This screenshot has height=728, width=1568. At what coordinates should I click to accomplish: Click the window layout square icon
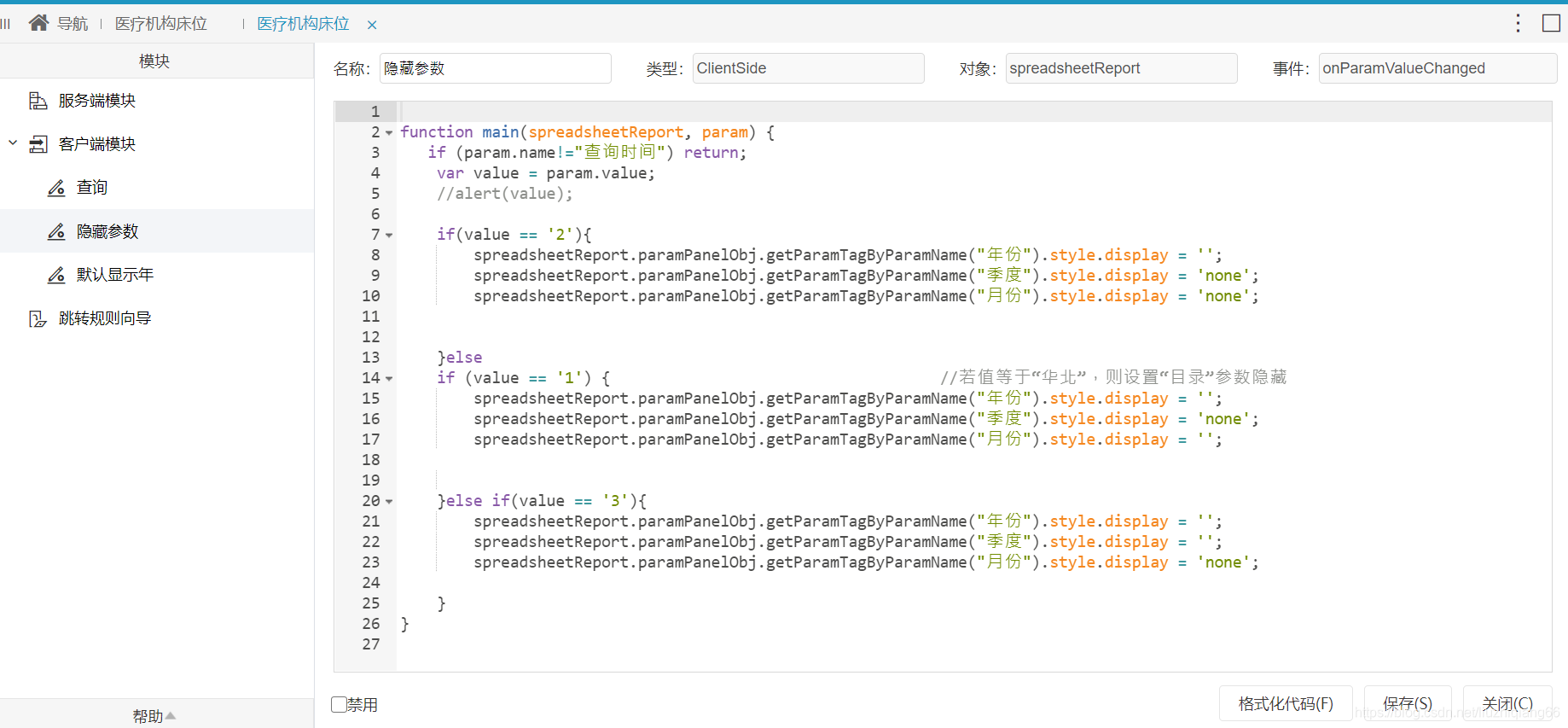(x=1551, y=23)
